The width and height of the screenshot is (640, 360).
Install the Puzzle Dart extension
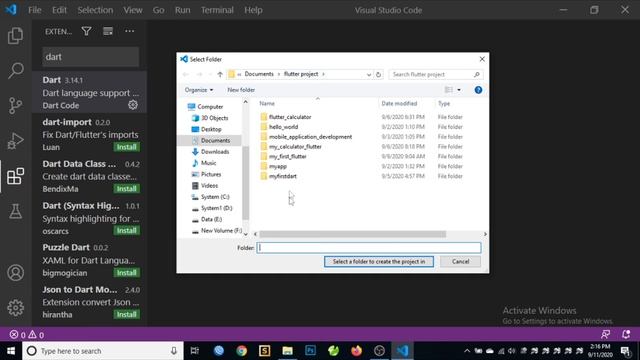127,273
